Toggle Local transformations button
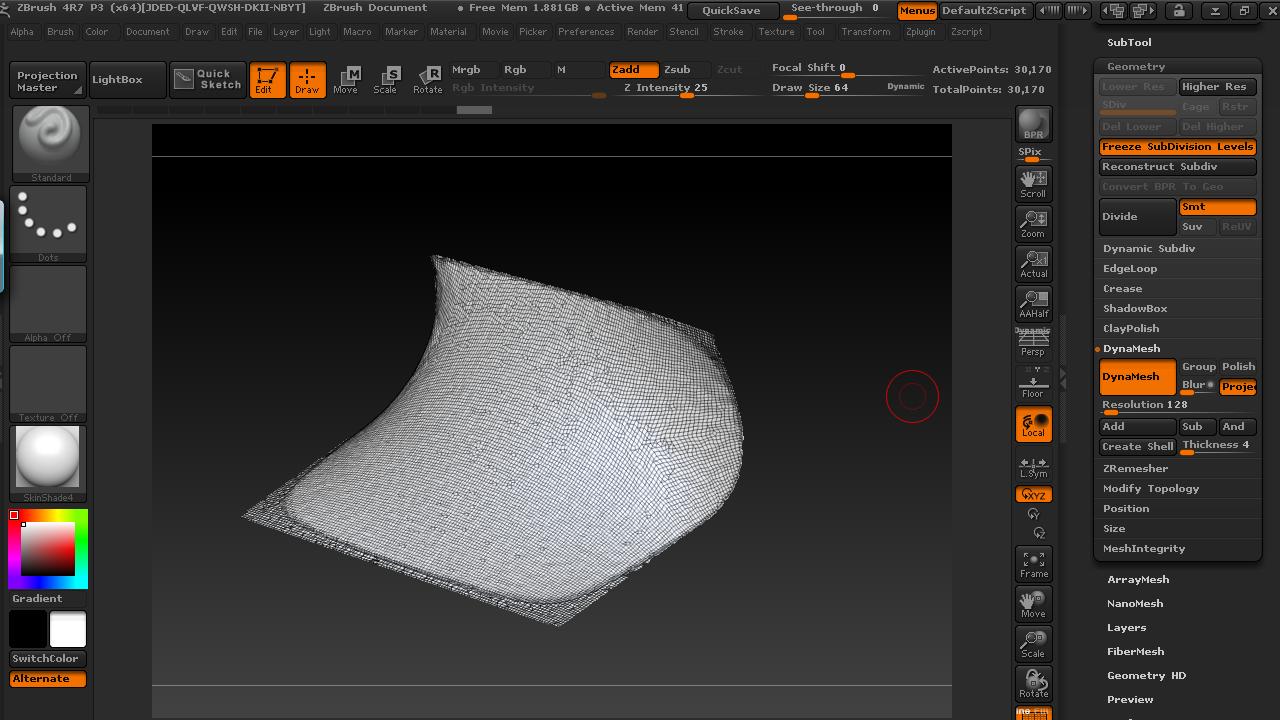 [1033, 424]
